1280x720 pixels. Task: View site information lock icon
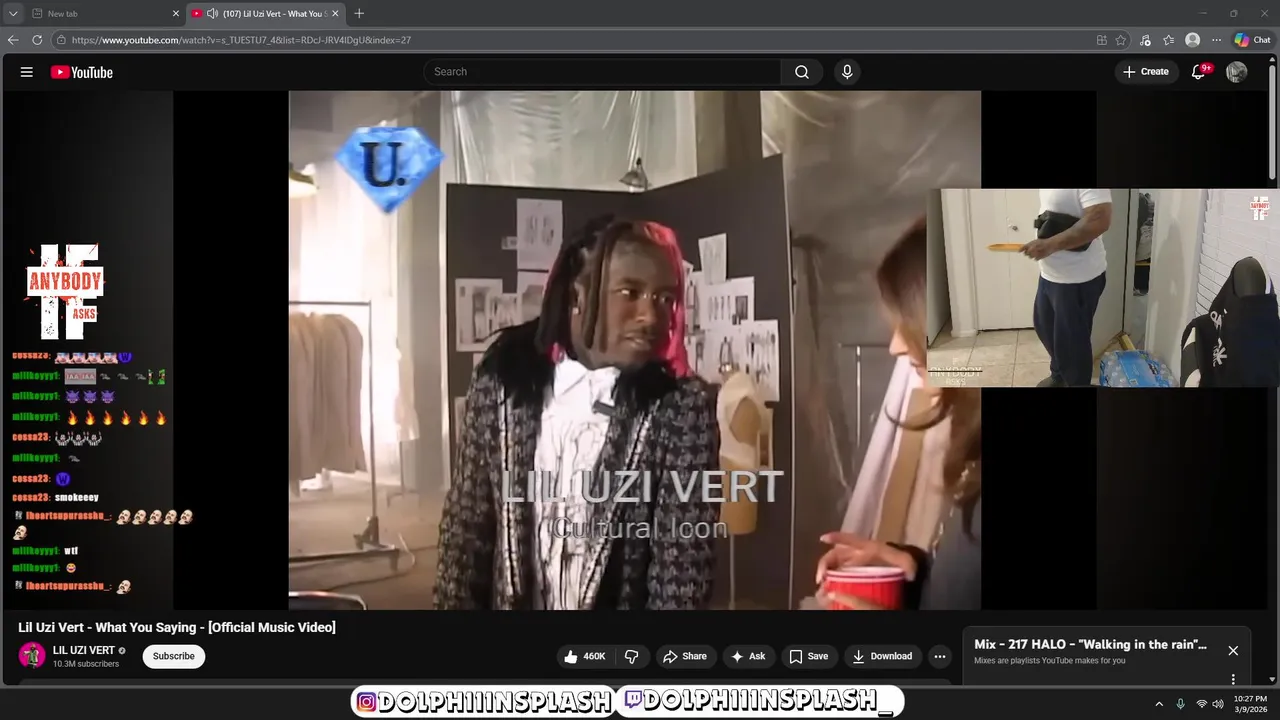coord(61,40)
